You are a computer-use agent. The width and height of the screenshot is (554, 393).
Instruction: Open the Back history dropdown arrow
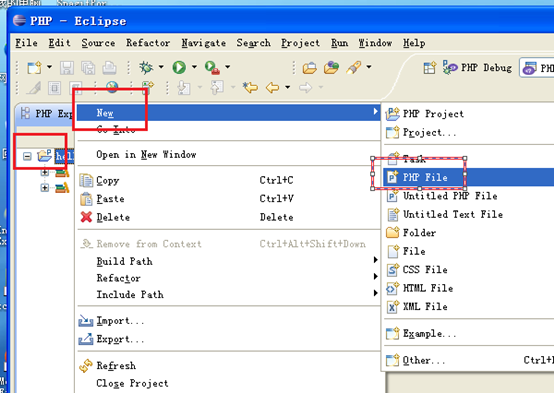(x=288, y=87)
